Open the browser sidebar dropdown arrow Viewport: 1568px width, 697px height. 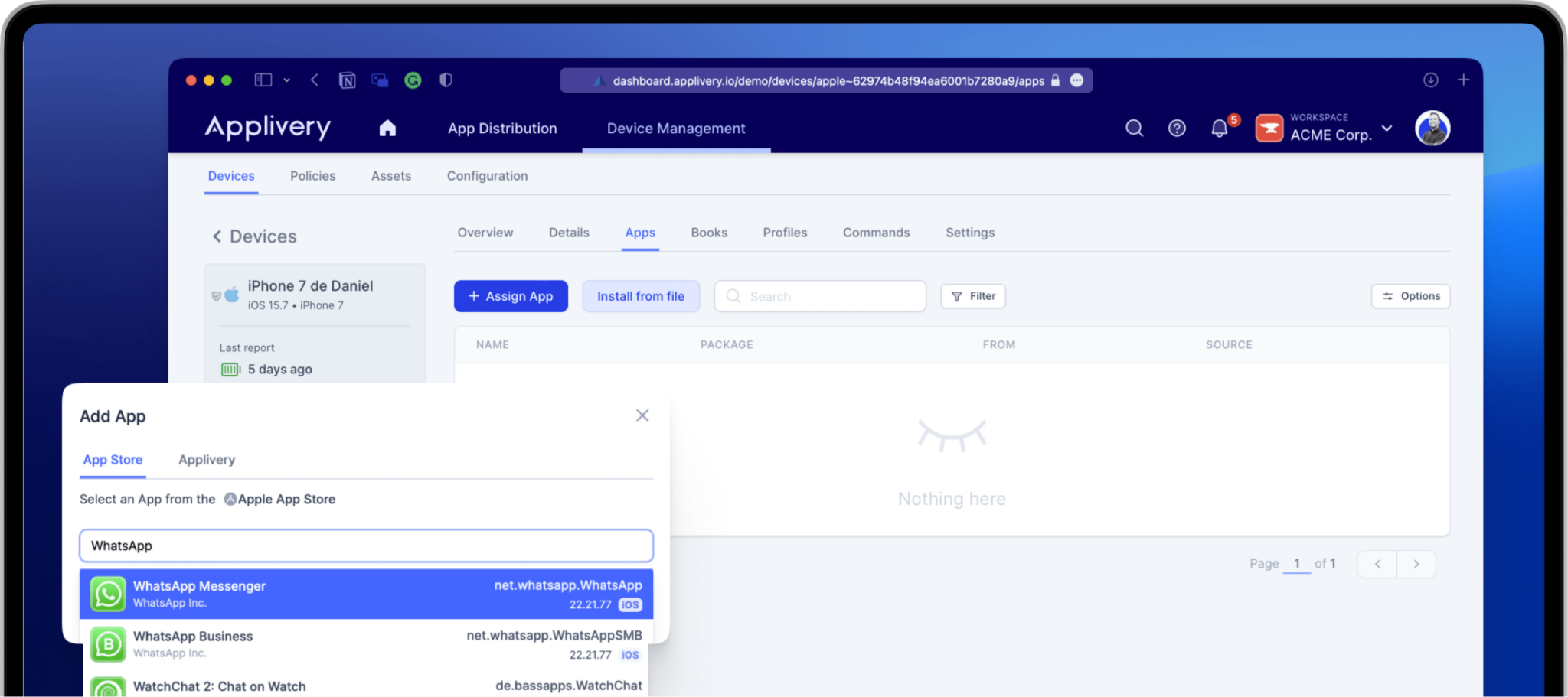click(x=287, y=80)
